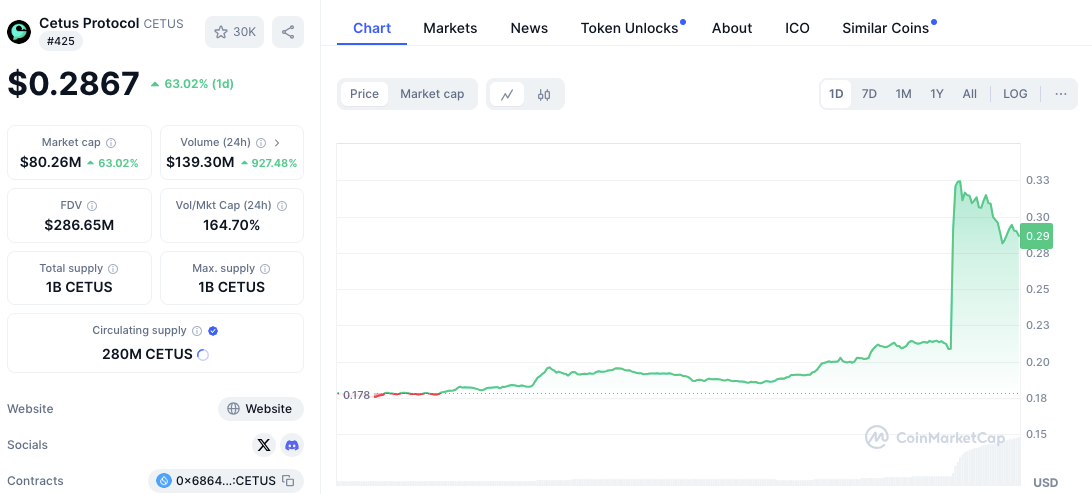Show info icon for Total supply
Image resolution: width=1092 pixels, height=494 pixels.
pyautogui.click(x=113, y=268)
